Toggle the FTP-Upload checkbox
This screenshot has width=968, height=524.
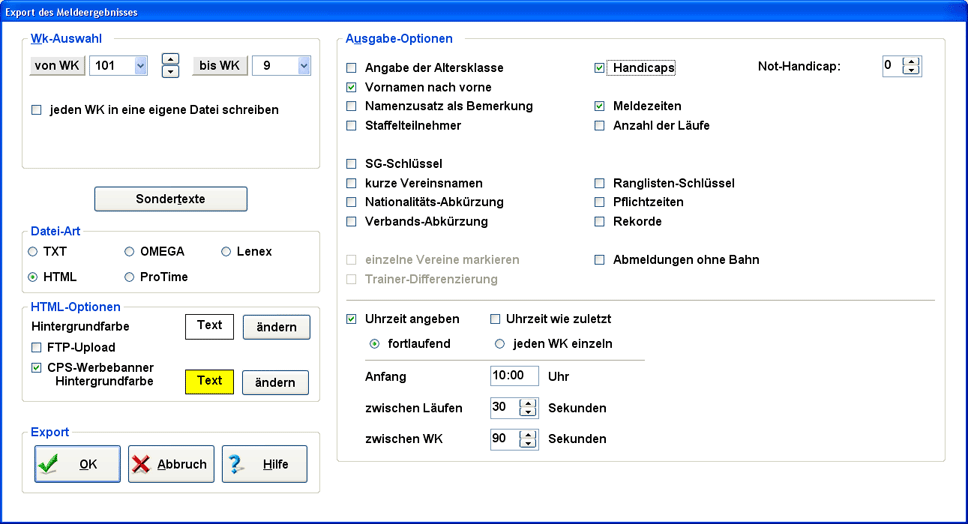(37, 348)
